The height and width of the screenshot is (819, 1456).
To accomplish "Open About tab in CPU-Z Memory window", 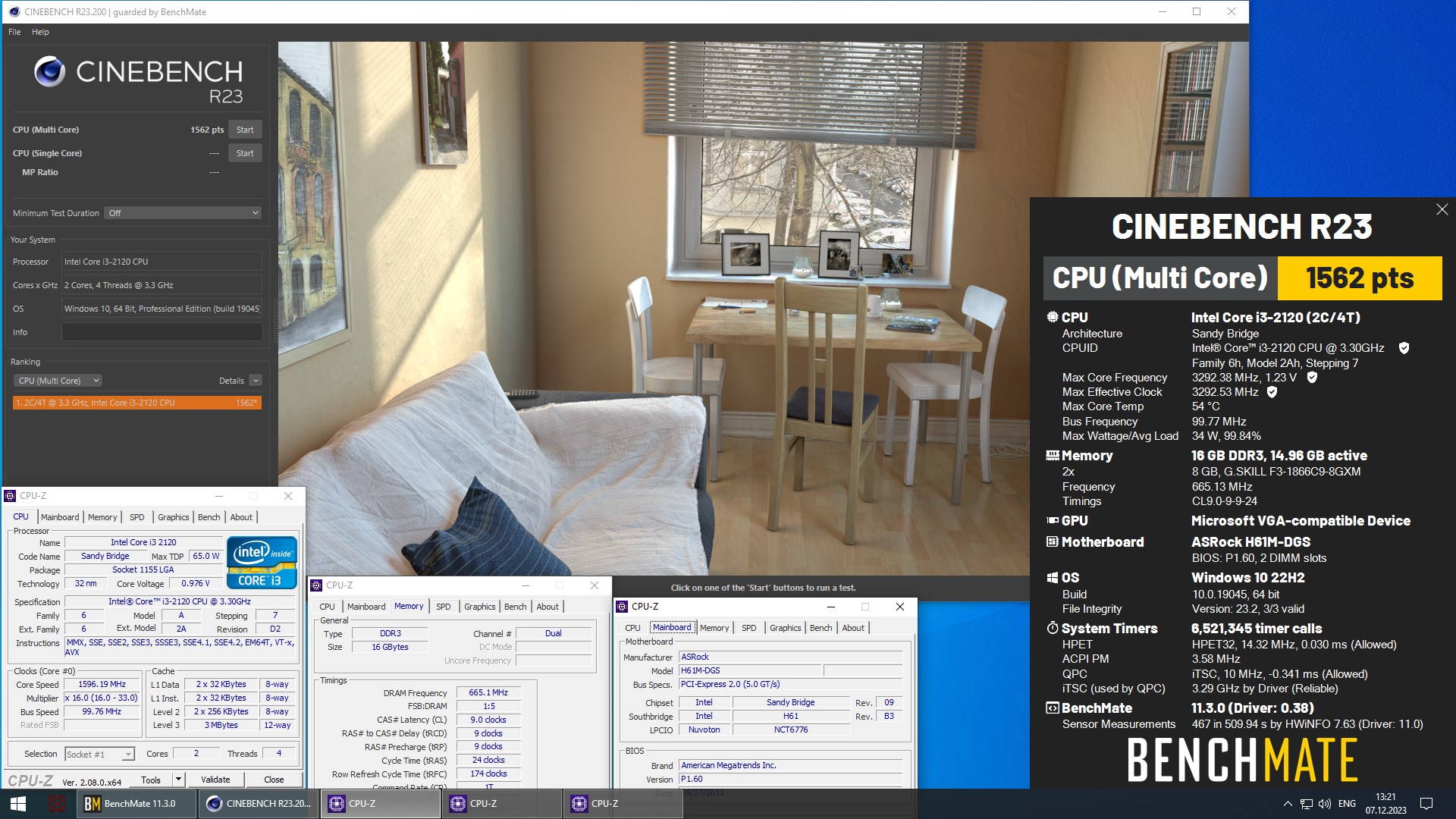I will (x=548, y=607).
